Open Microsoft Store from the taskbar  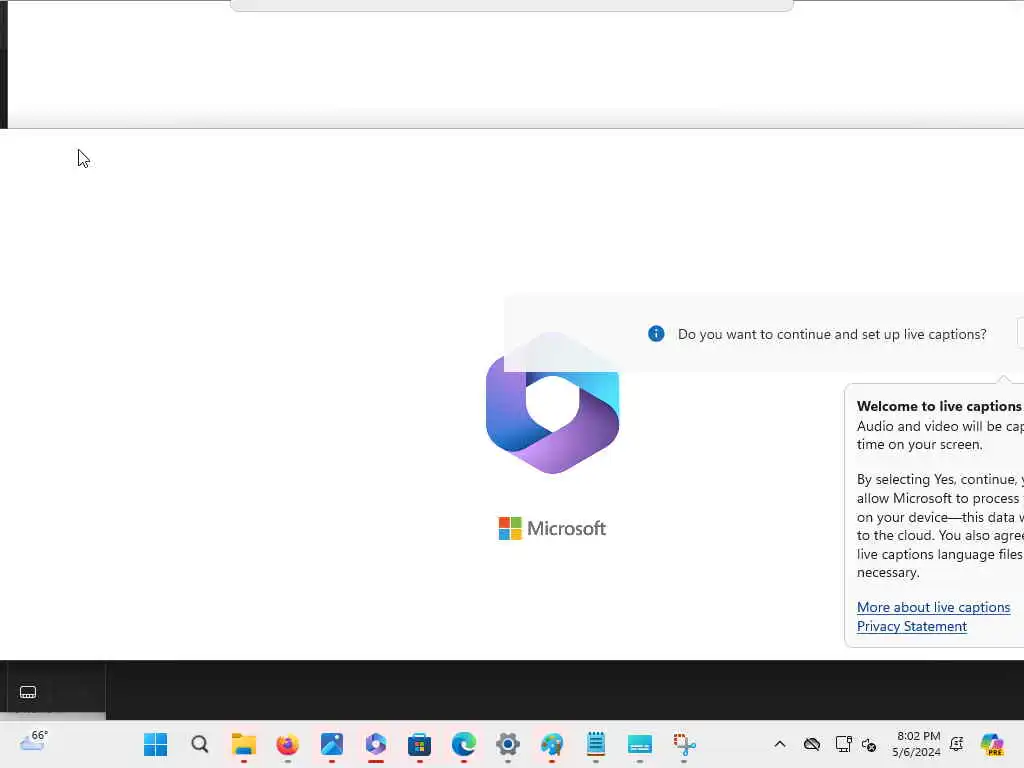coord(419,744)
